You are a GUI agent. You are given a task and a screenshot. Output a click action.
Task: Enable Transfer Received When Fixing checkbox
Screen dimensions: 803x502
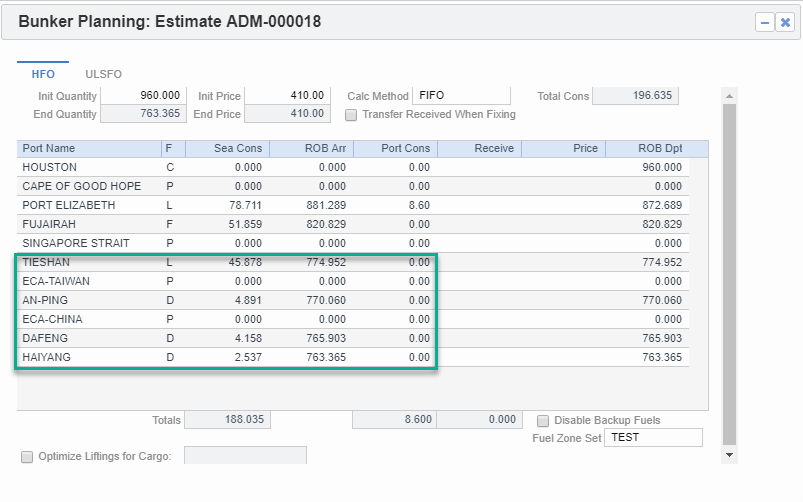tap(352, 115)
